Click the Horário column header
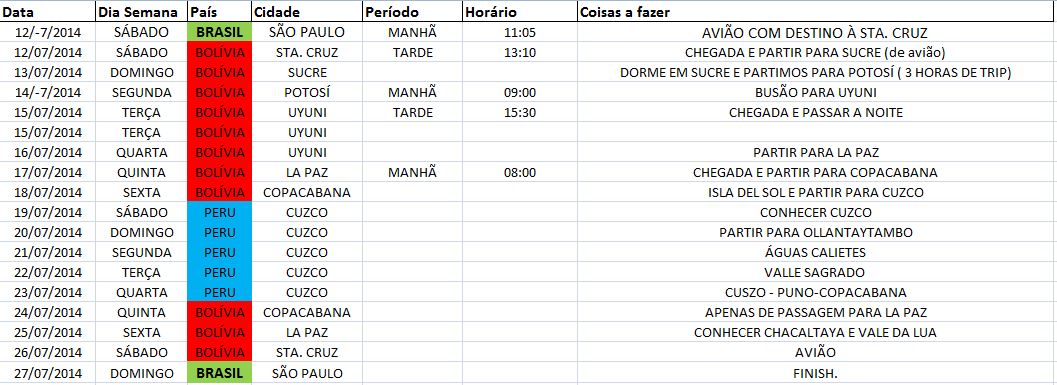The width and height of the screenshot is (1057, 385). tap(520, 12)
